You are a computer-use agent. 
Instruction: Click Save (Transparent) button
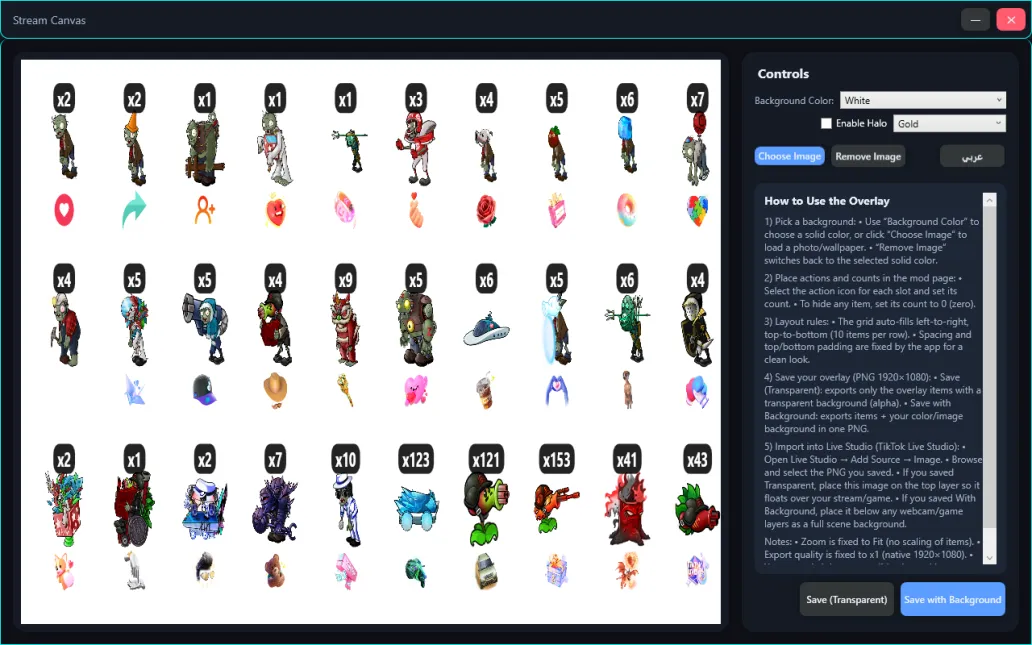click(846, 600)
